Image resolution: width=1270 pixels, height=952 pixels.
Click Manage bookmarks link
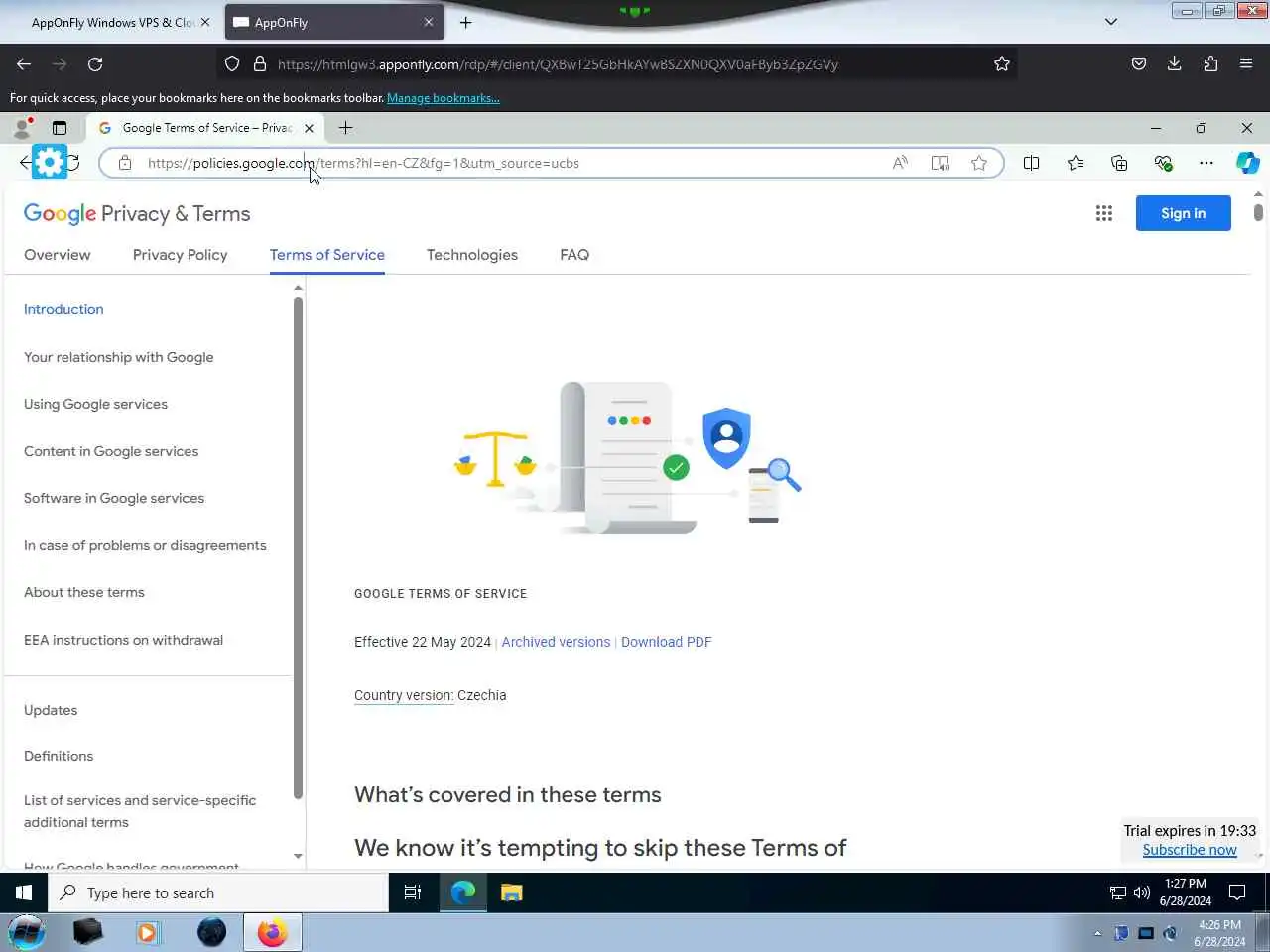click(444, 98)
